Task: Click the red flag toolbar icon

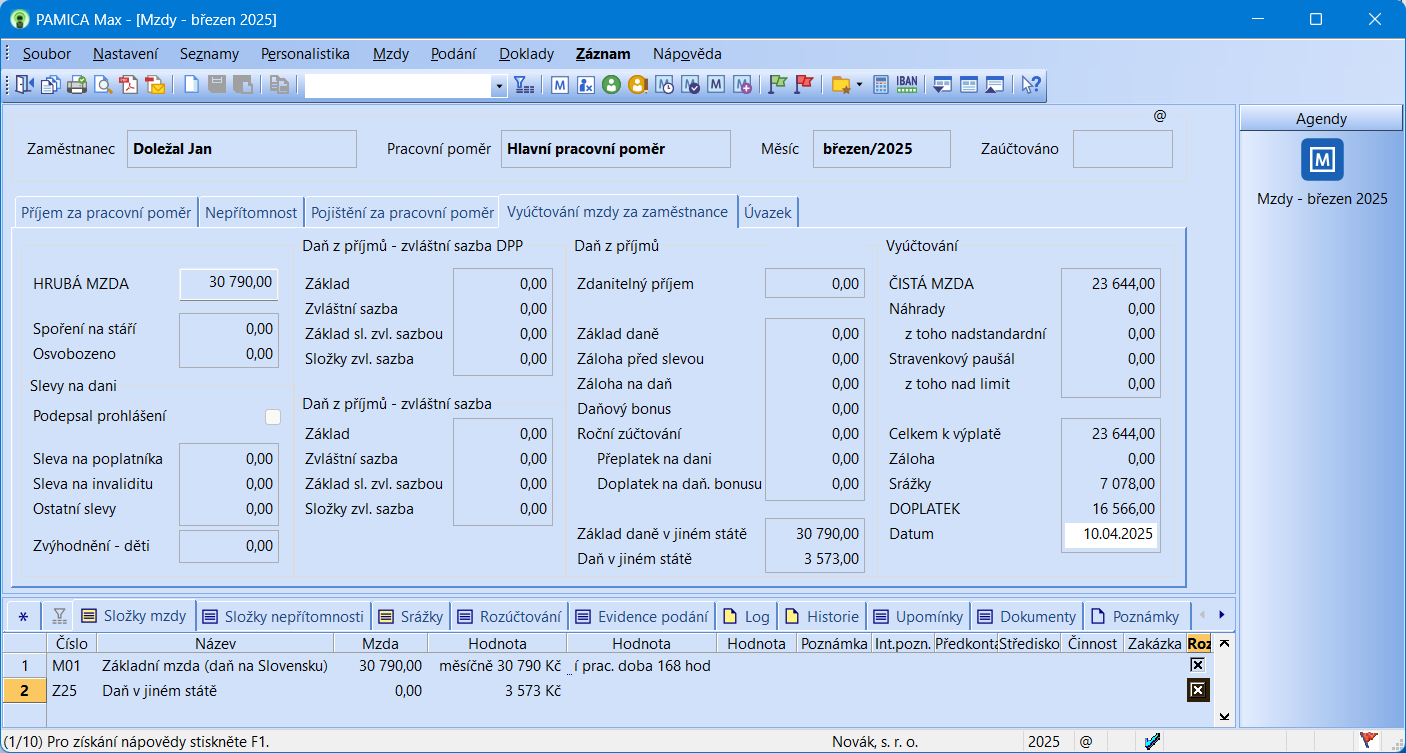Action: click(x=803, y=86)
